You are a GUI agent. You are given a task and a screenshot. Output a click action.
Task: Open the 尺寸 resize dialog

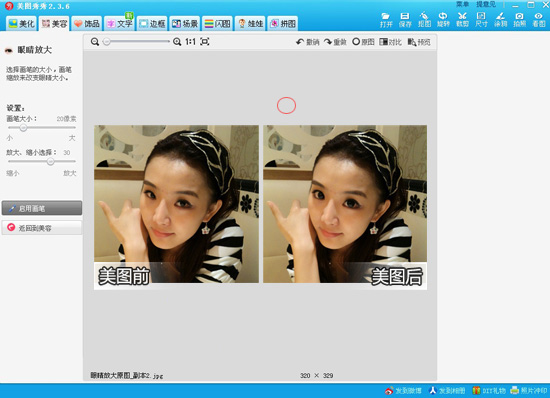coord(481,20)
